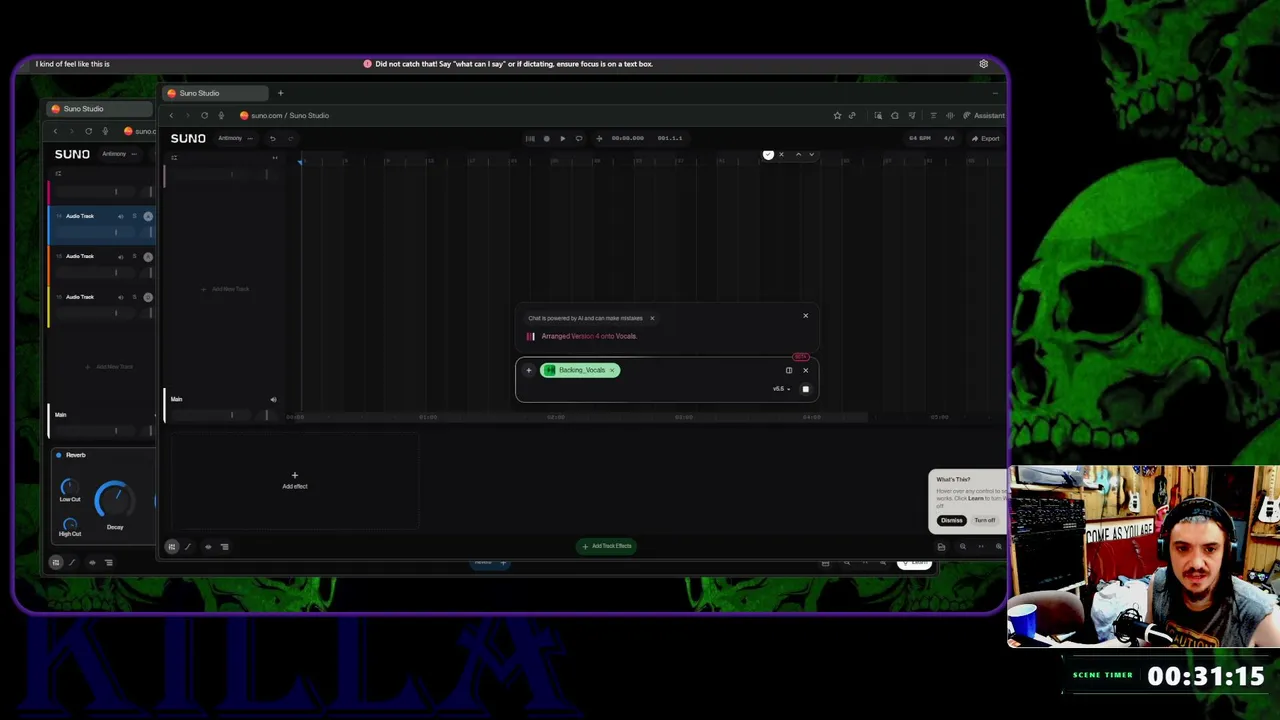Collapse the track header panel in front window
This screenshot has width=1280, height=720.
[x=275, y=157]
